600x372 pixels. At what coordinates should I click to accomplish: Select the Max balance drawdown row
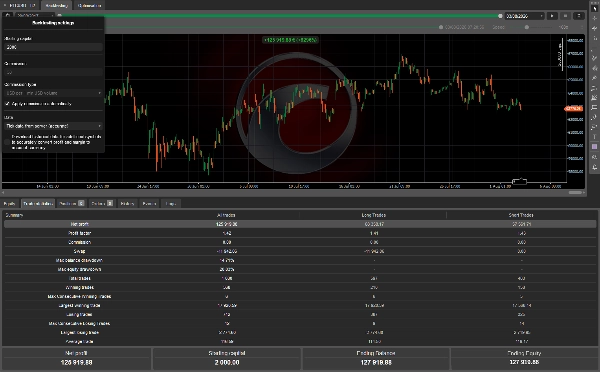pyautogui.click(x=300, y=260)
